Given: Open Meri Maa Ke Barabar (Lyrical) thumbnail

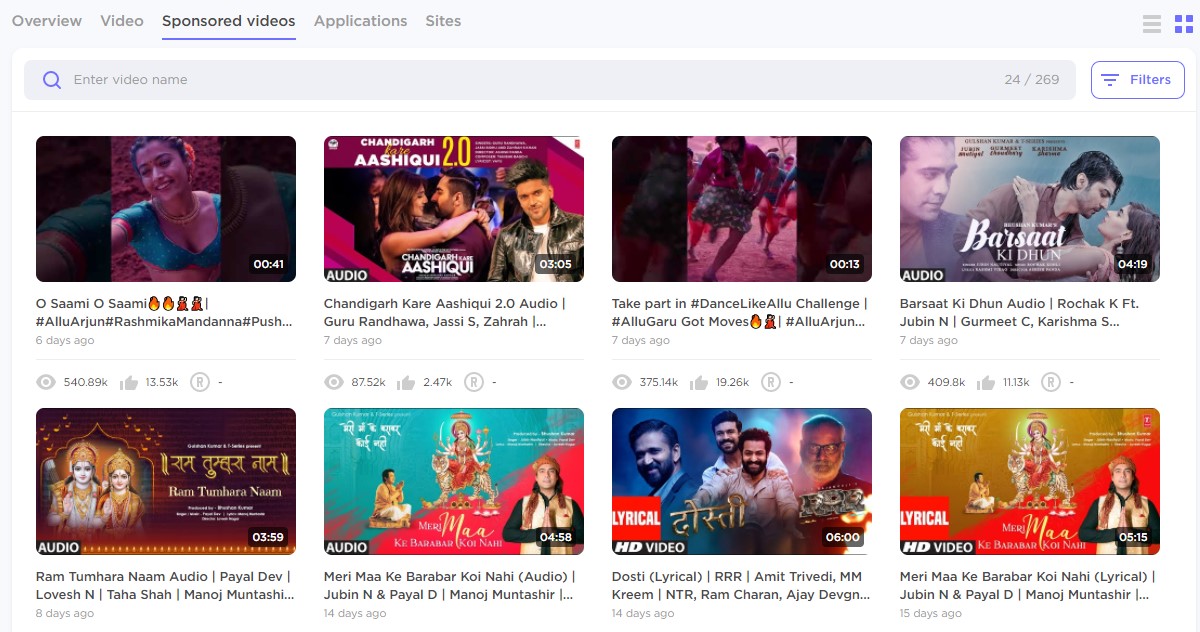Looking at the screenshot, I should click(1029, 481).
